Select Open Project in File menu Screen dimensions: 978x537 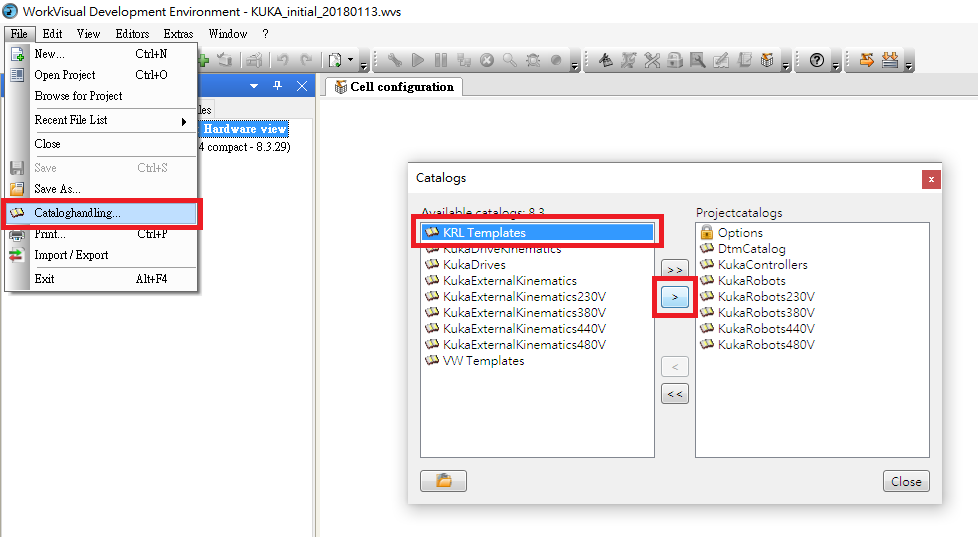tap(102, 75)
